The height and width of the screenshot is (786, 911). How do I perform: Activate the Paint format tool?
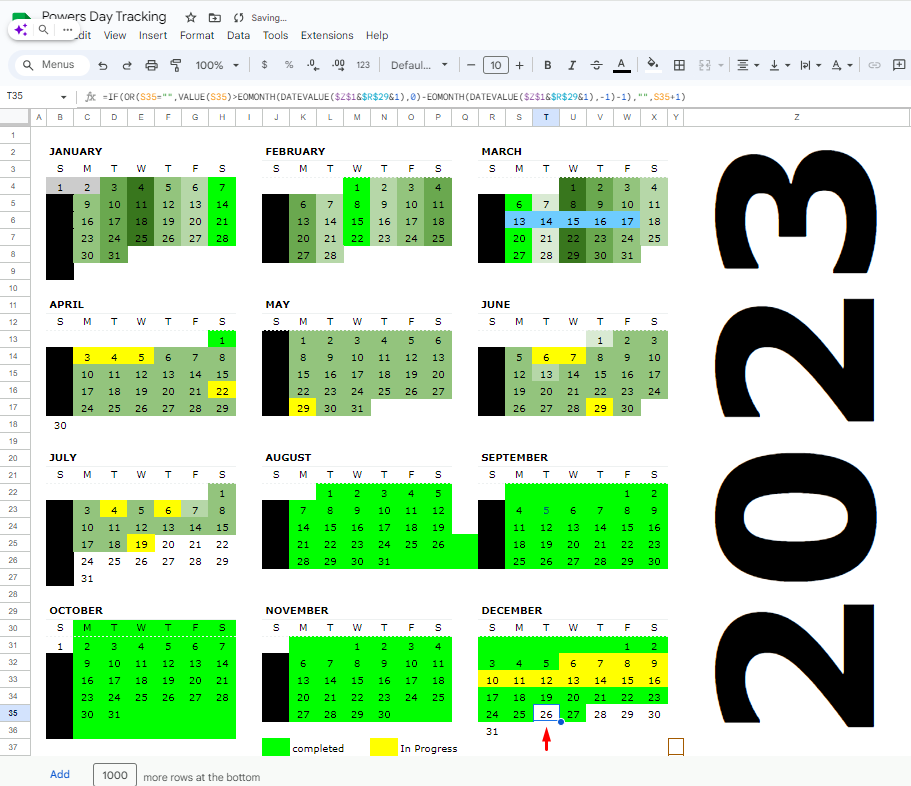click(x=176, y=65)
